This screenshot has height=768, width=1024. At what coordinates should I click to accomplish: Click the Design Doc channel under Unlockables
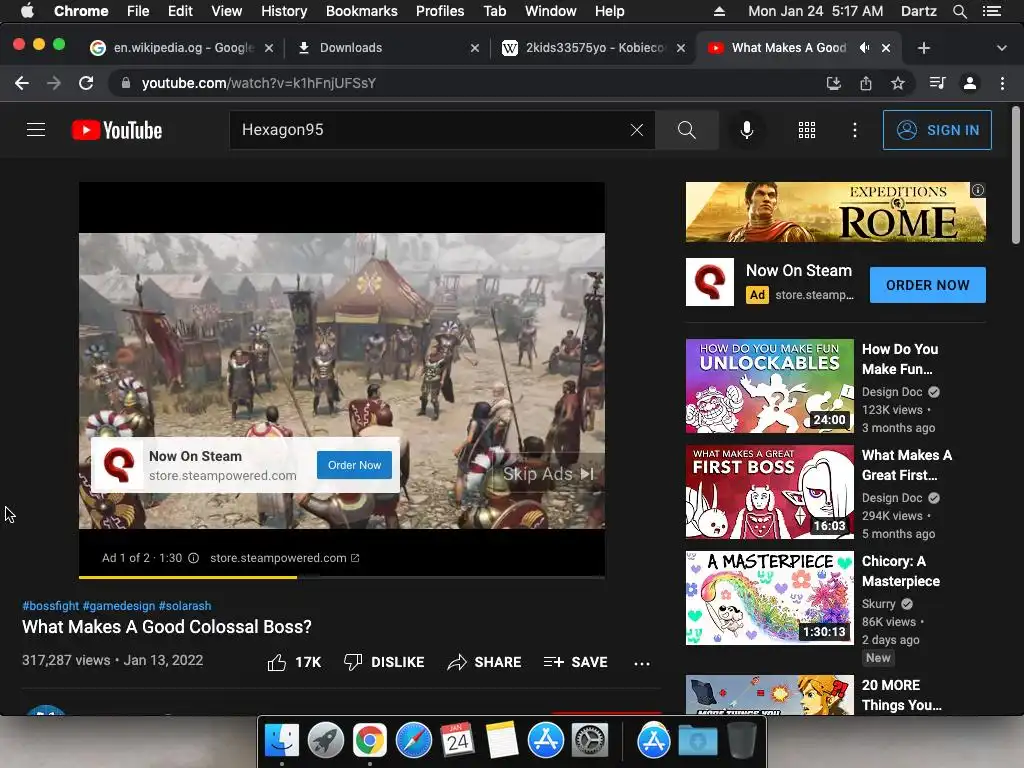point(891,392)
